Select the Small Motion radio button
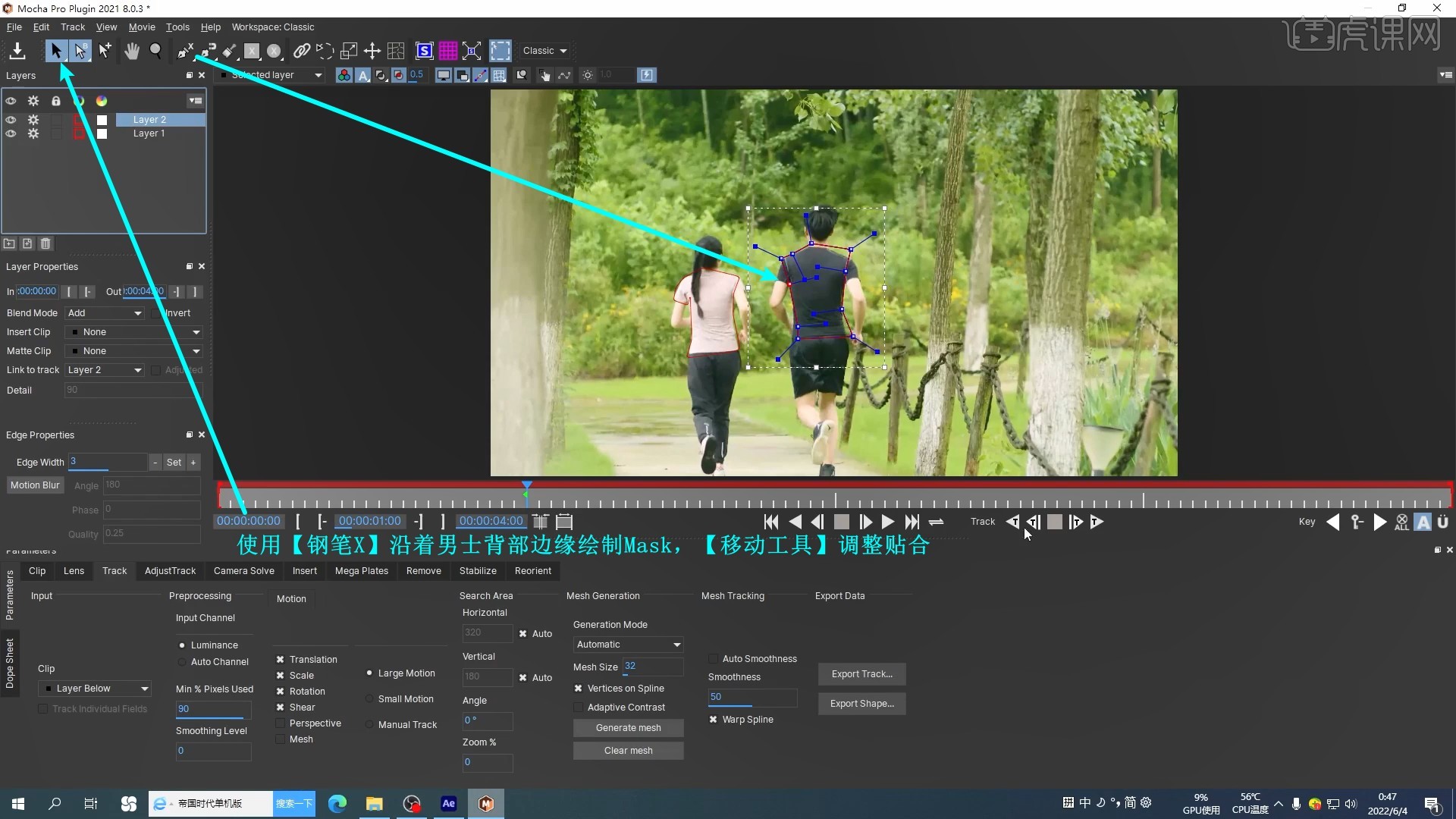The height and width of the screenshot is (819, 1456). tap(369, 699)
